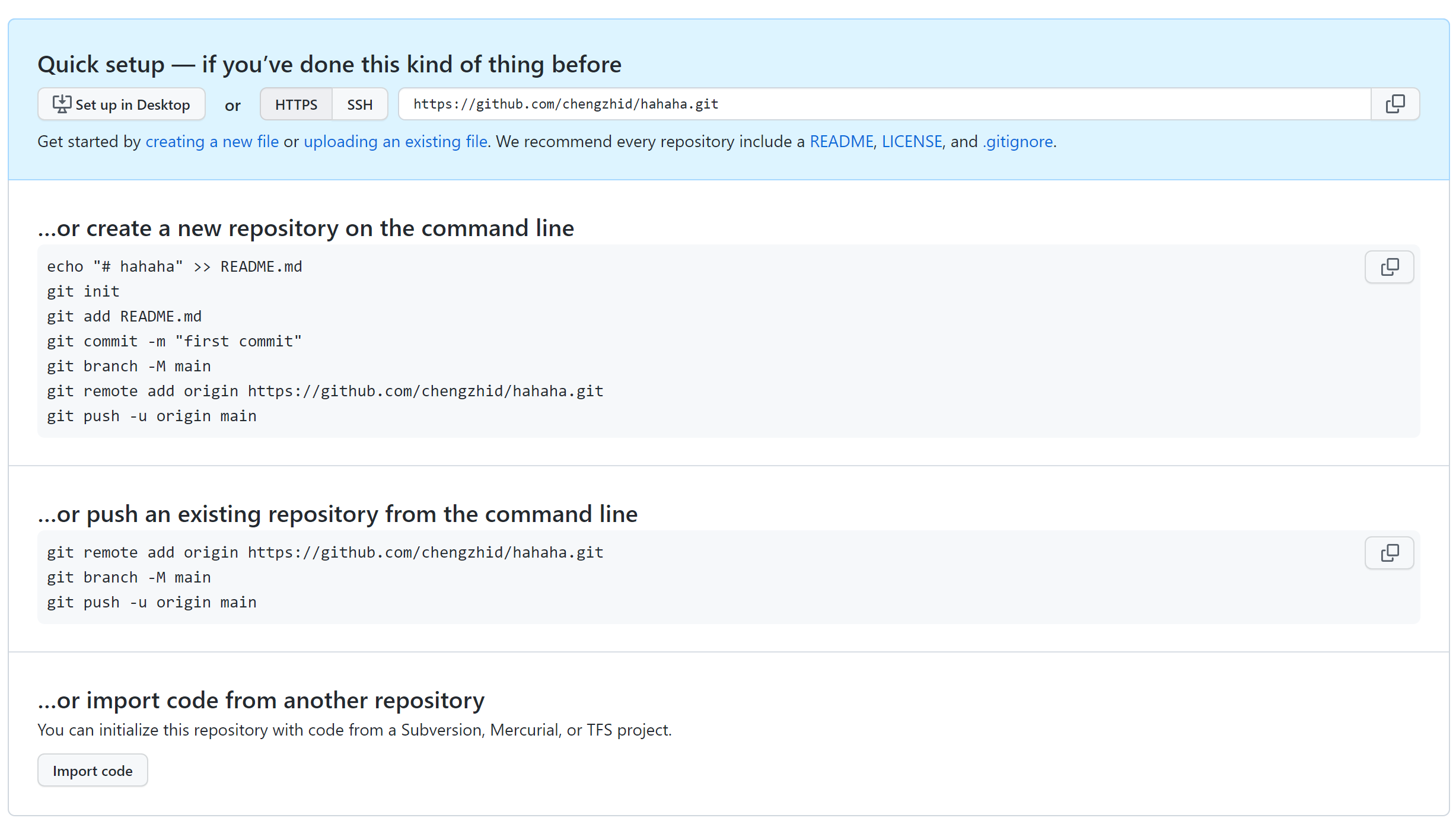The width and height of the screenshot is (1456, 821).
Task: Copy the create new repository commands
Action: (1389, 267)
